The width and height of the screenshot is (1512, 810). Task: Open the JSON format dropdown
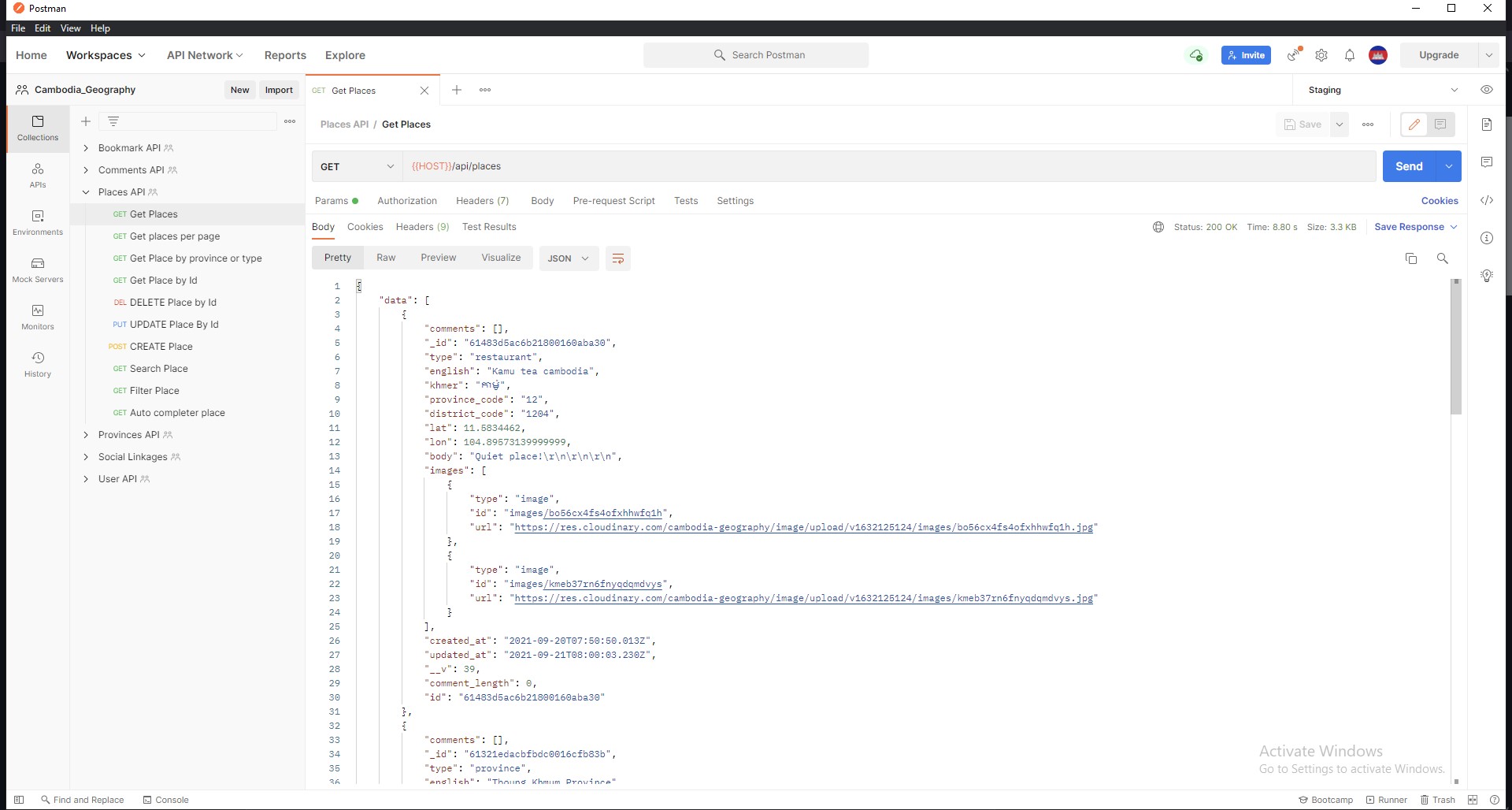coord(569,258)
